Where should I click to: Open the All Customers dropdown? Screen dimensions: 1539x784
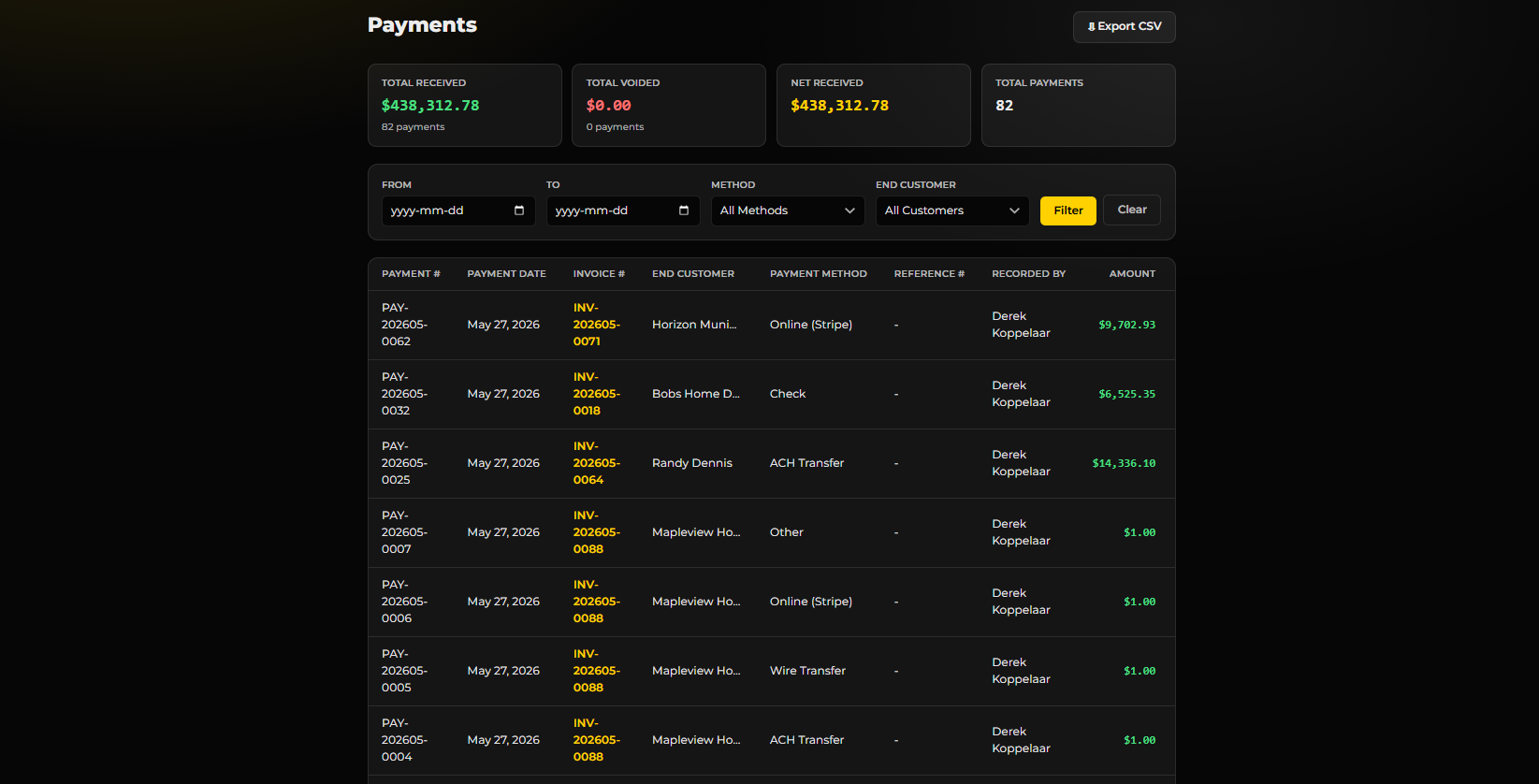pos(952,211)
